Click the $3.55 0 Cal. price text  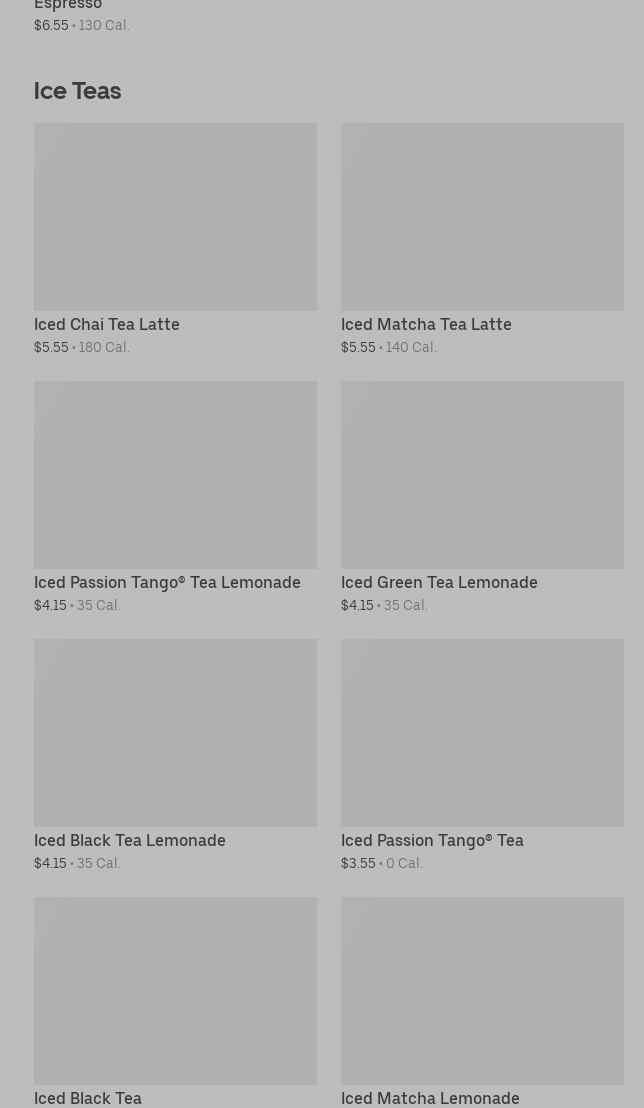(382, 863)
